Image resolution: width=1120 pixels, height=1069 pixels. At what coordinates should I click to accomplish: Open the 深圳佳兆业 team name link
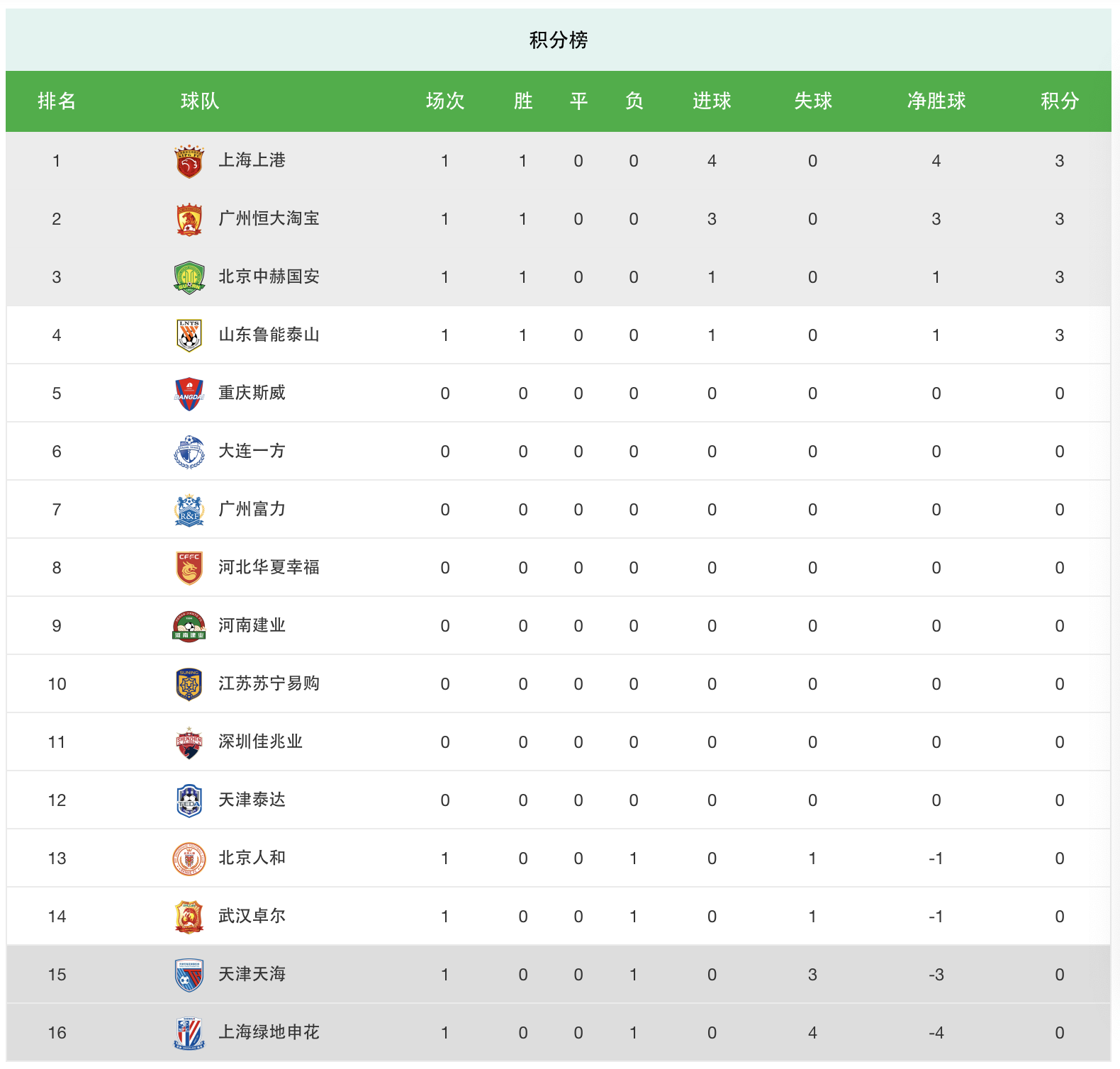coord(260,741)
